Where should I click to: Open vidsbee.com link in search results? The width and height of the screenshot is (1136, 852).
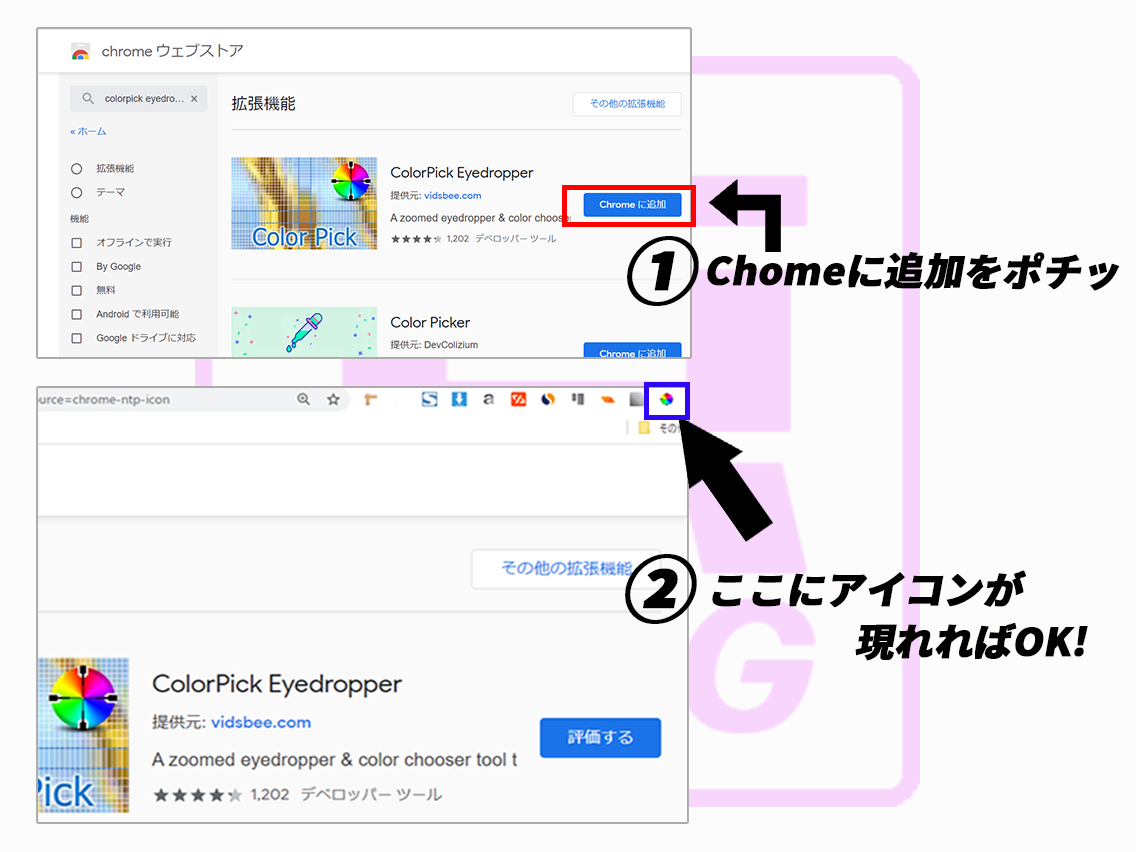(453, 196)
